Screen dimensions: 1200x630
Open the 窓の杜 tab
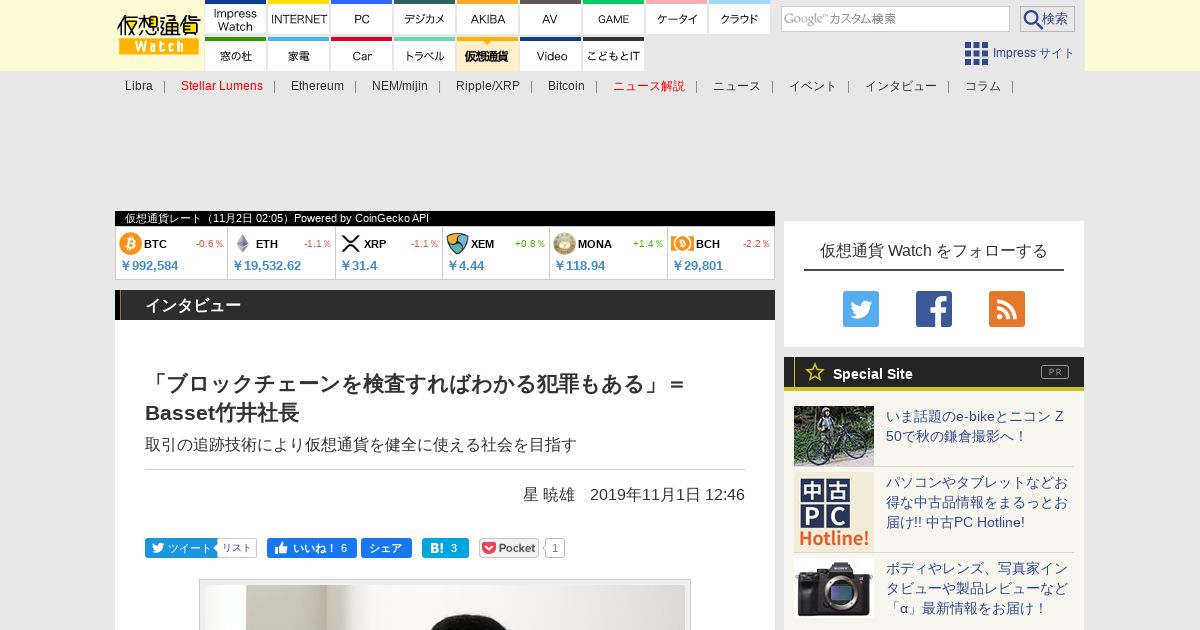click(x=235, y=55)
